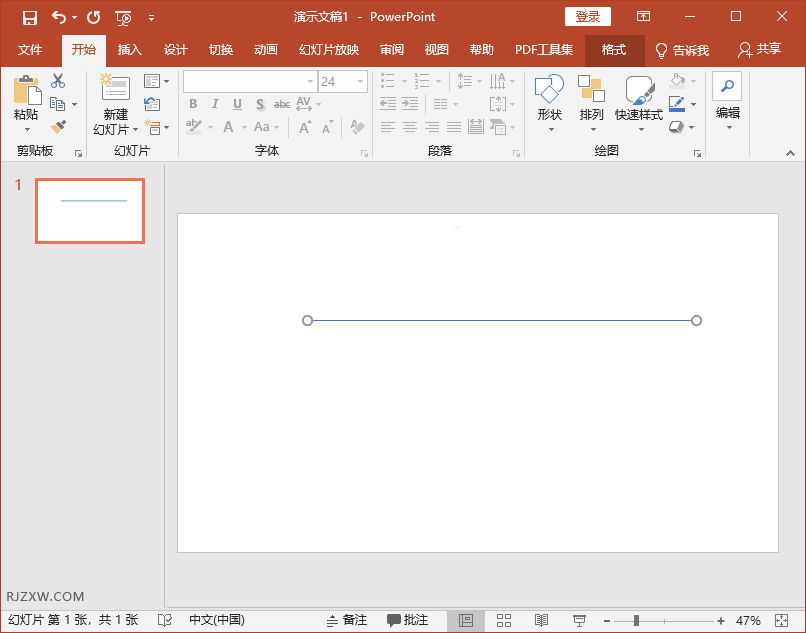Switch to Reading view in status bar
806x633 pixels.
(x=541, y=620)
